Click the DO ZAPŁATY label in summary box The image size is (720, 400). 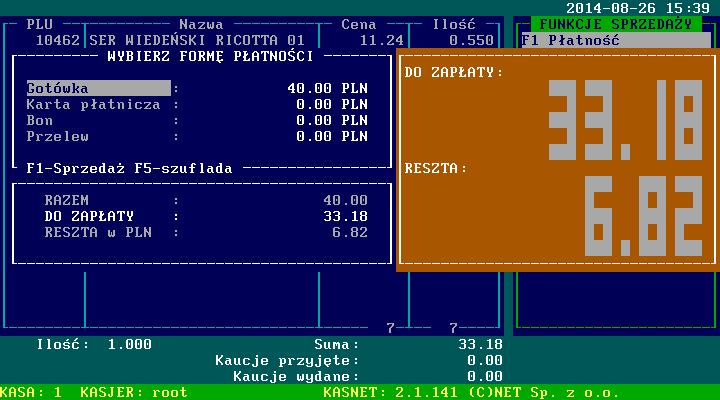pos(89,216)
